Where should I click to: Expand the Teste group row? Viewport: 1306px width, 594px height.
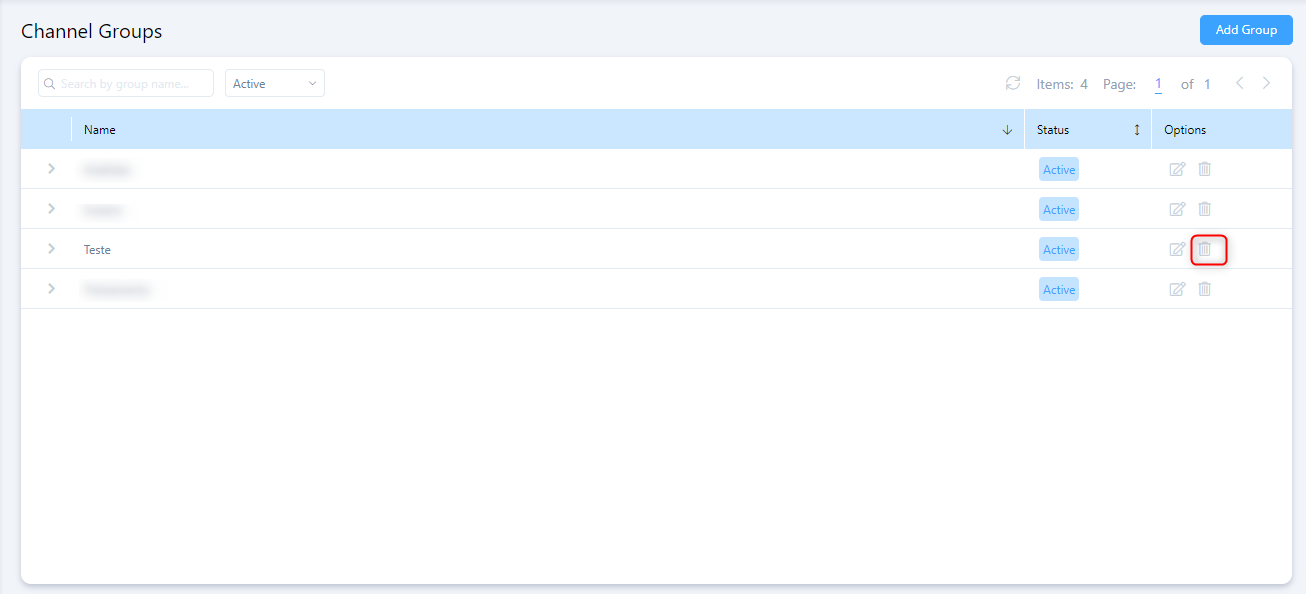tap(51, 249)
